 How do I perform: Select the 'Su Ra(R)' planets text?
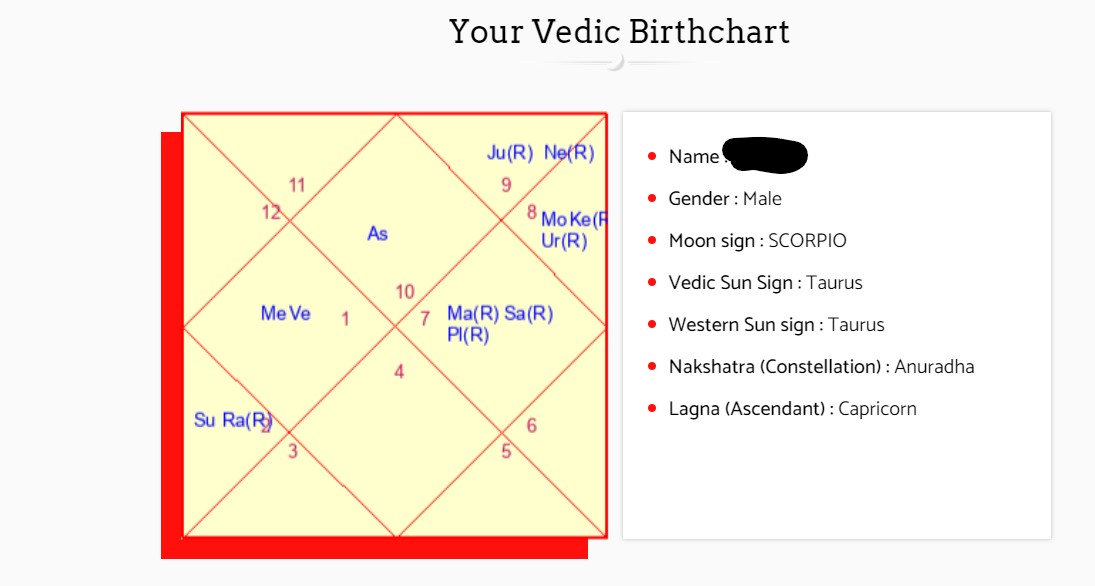pyautogui.click(x=233, y=420)
